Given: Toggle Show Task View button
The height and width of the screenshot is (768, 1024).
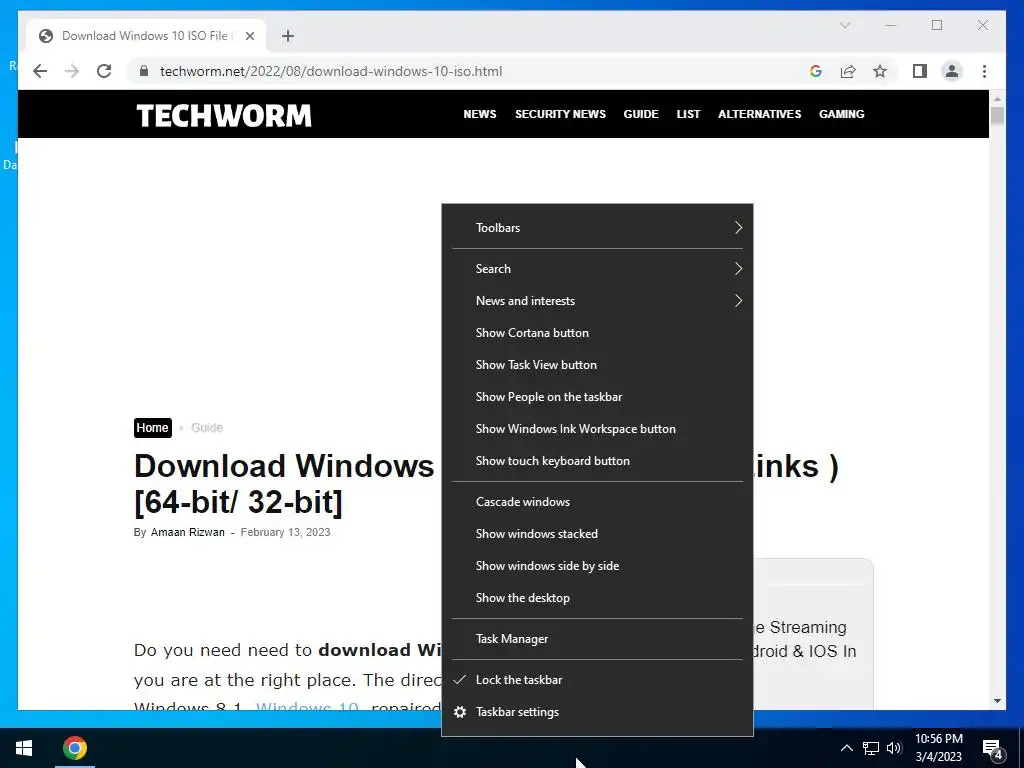Looking at the screenshot, I should [598, 364].
